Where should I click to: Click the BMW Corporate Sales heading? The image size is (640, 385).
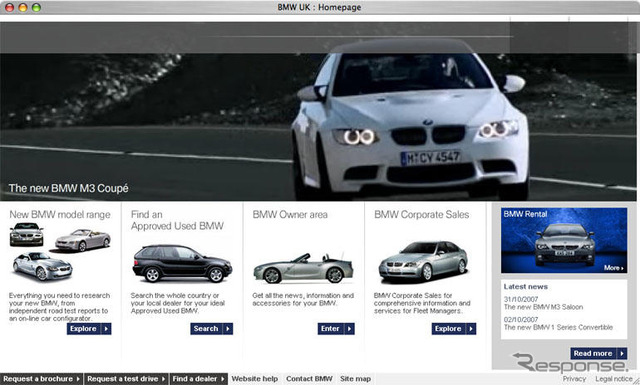[422, 214]
